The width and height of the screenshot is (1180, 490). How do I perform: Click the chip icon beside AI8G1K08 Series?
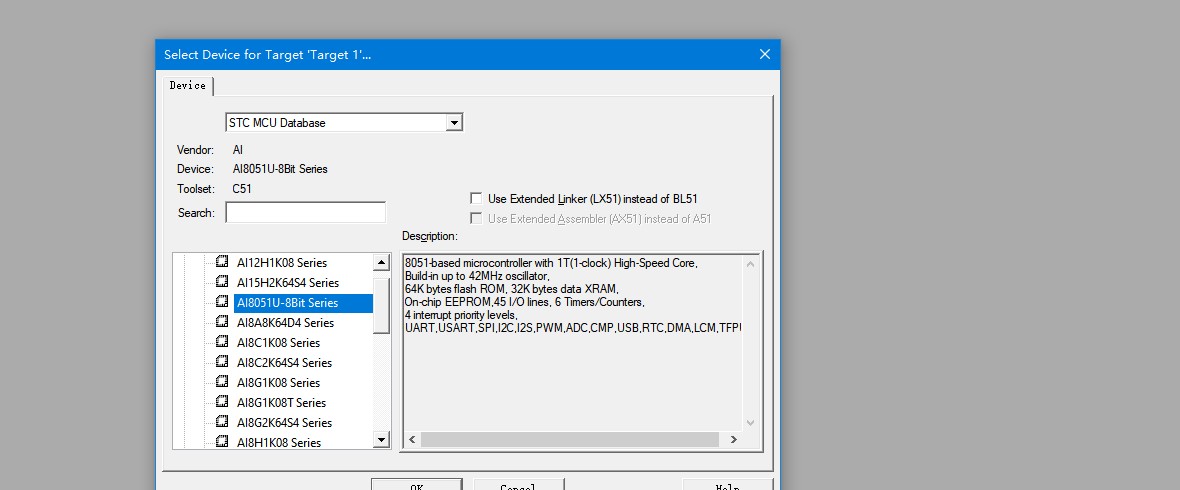click(x=222, y=382)
